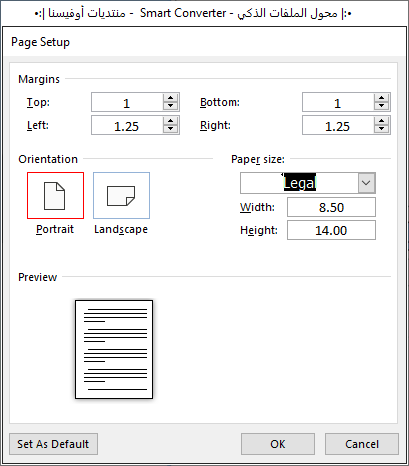The image size is (409, 466).
Task: Increase Bottom margin with up arrow
Action: pyautogui.click(x=382, y=98)
